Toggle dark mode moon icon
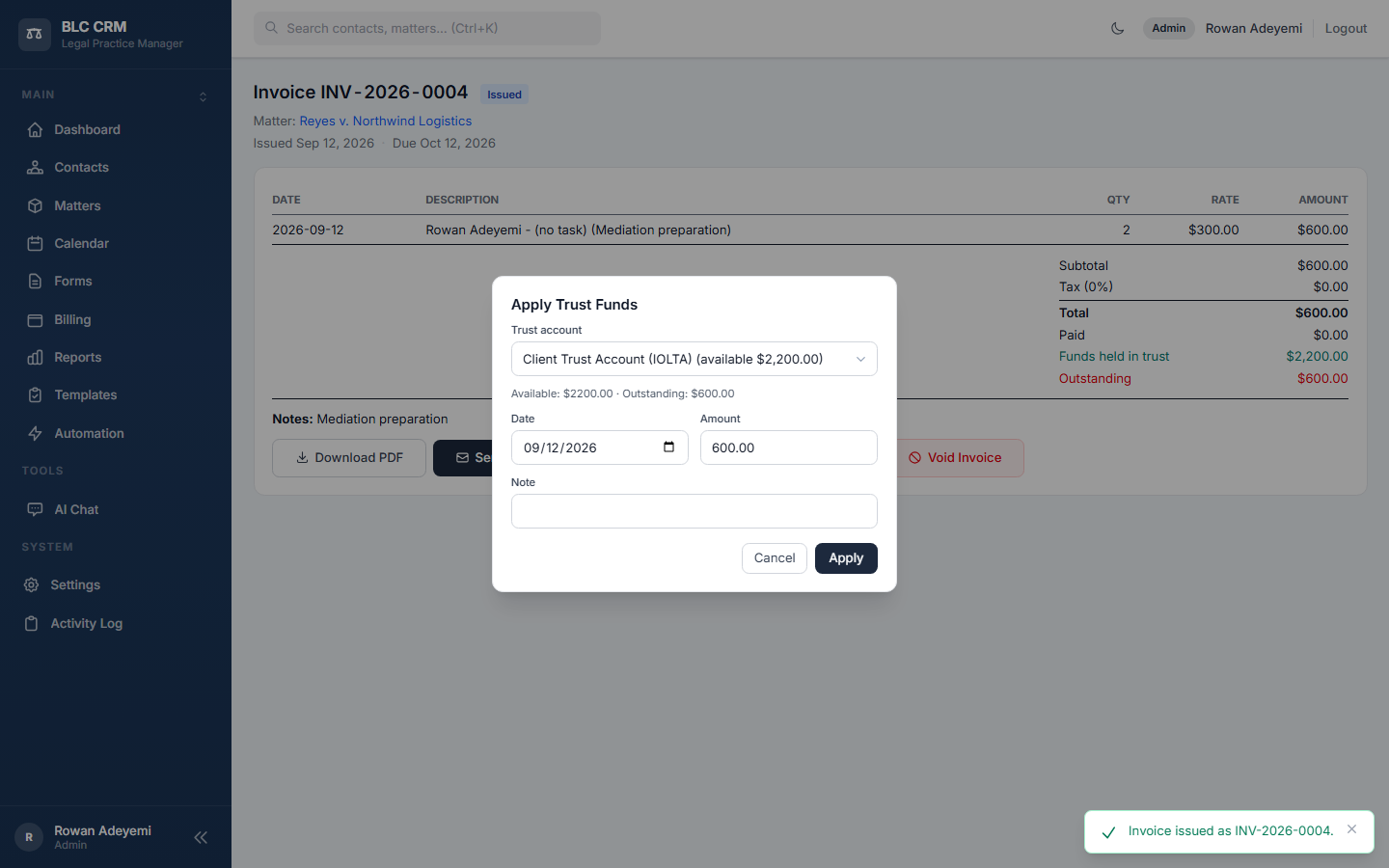Viewport: 1389px width, 868px height. pos(1118,29)
